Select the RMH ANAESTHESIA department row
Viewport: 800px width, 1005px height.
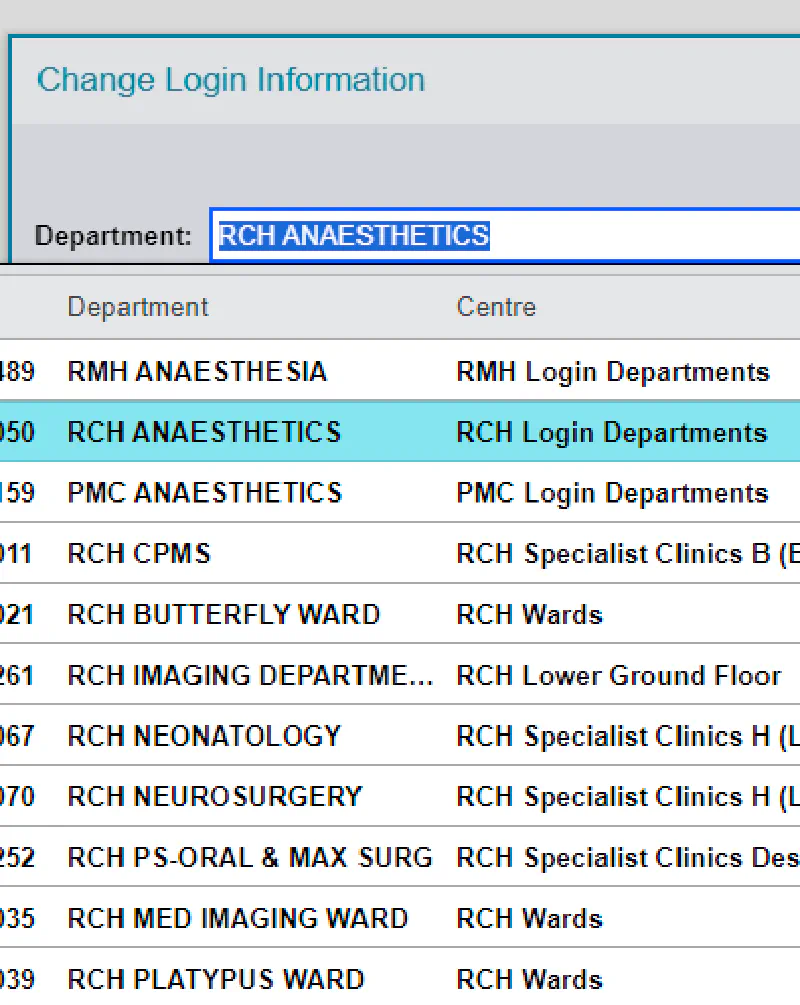click(x=196, y=371)
